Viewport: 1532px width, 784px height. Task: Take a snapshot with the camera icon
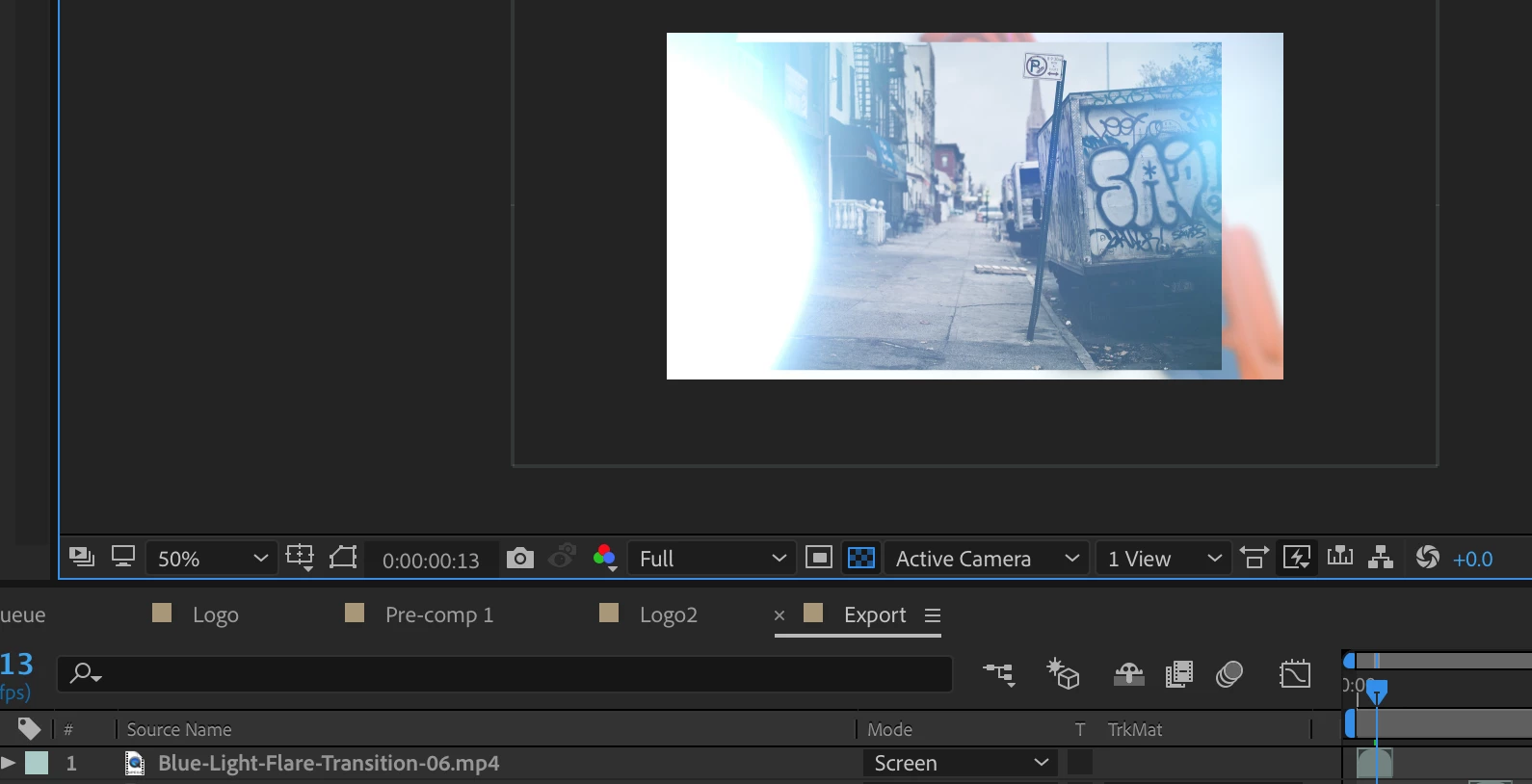[520, 558]
